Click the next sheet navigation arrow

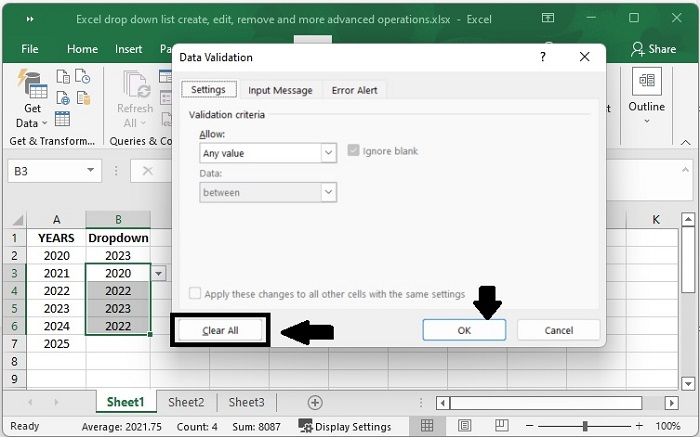tap(56, 403)
